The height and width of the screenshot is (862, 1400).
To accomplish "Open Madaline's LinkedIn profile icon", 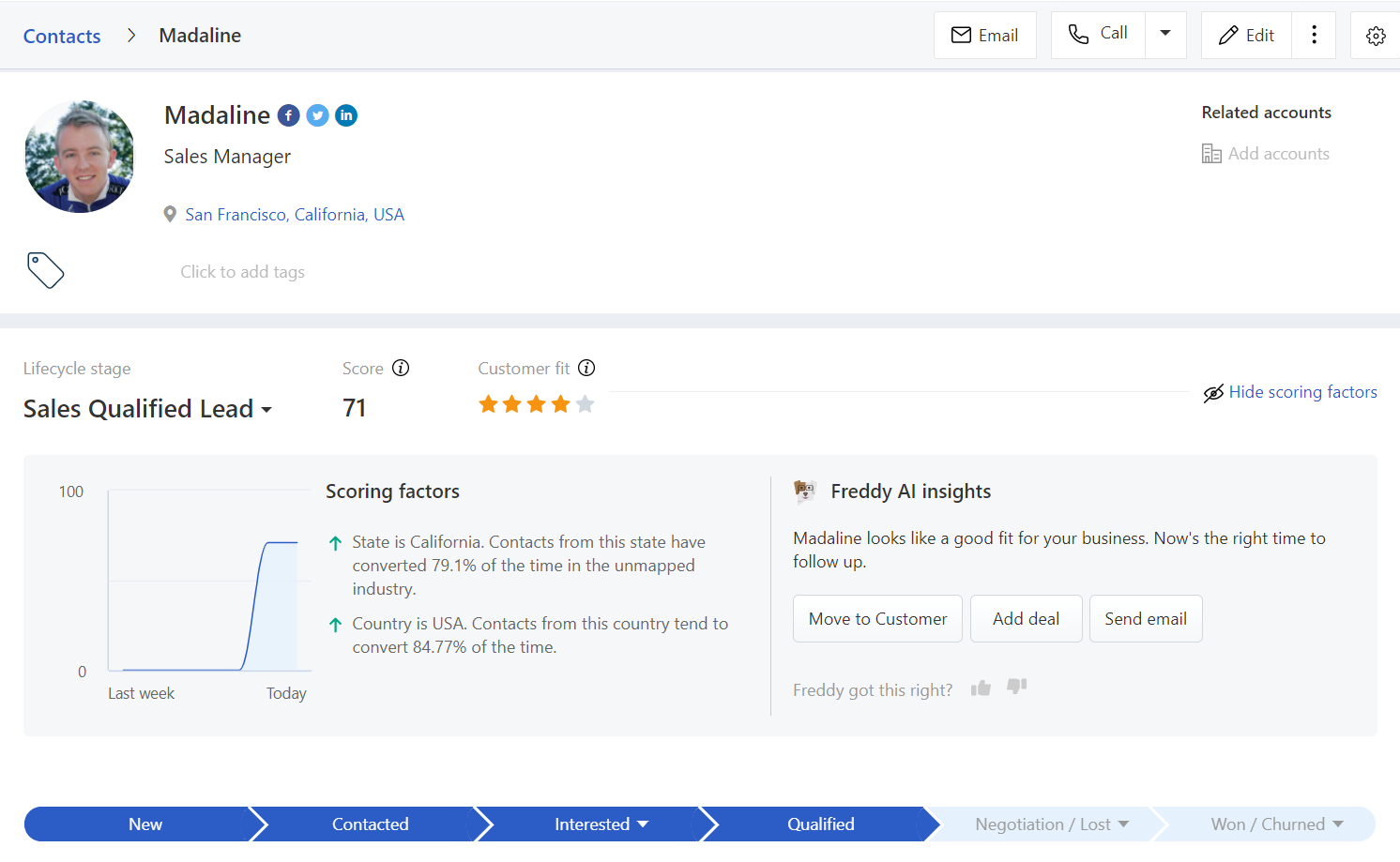I will pyautogui.click(x=346, y=115).
